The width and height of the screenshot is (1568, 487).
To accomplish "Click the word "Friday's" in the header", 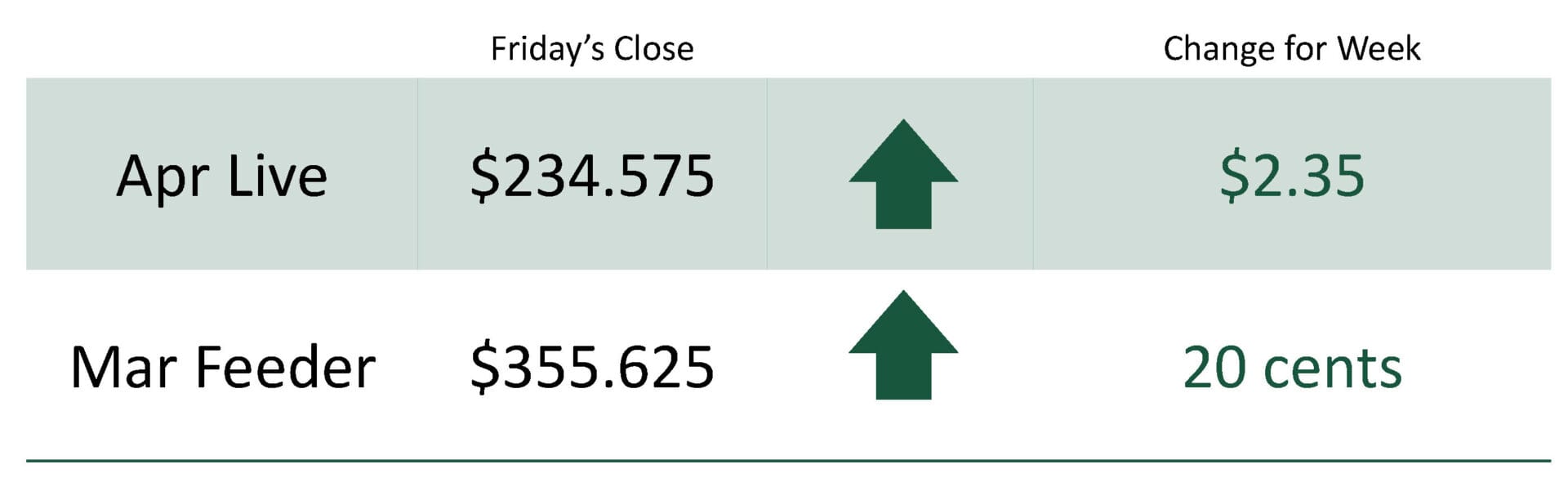I will pyautogui.click(x=547, y=49).
